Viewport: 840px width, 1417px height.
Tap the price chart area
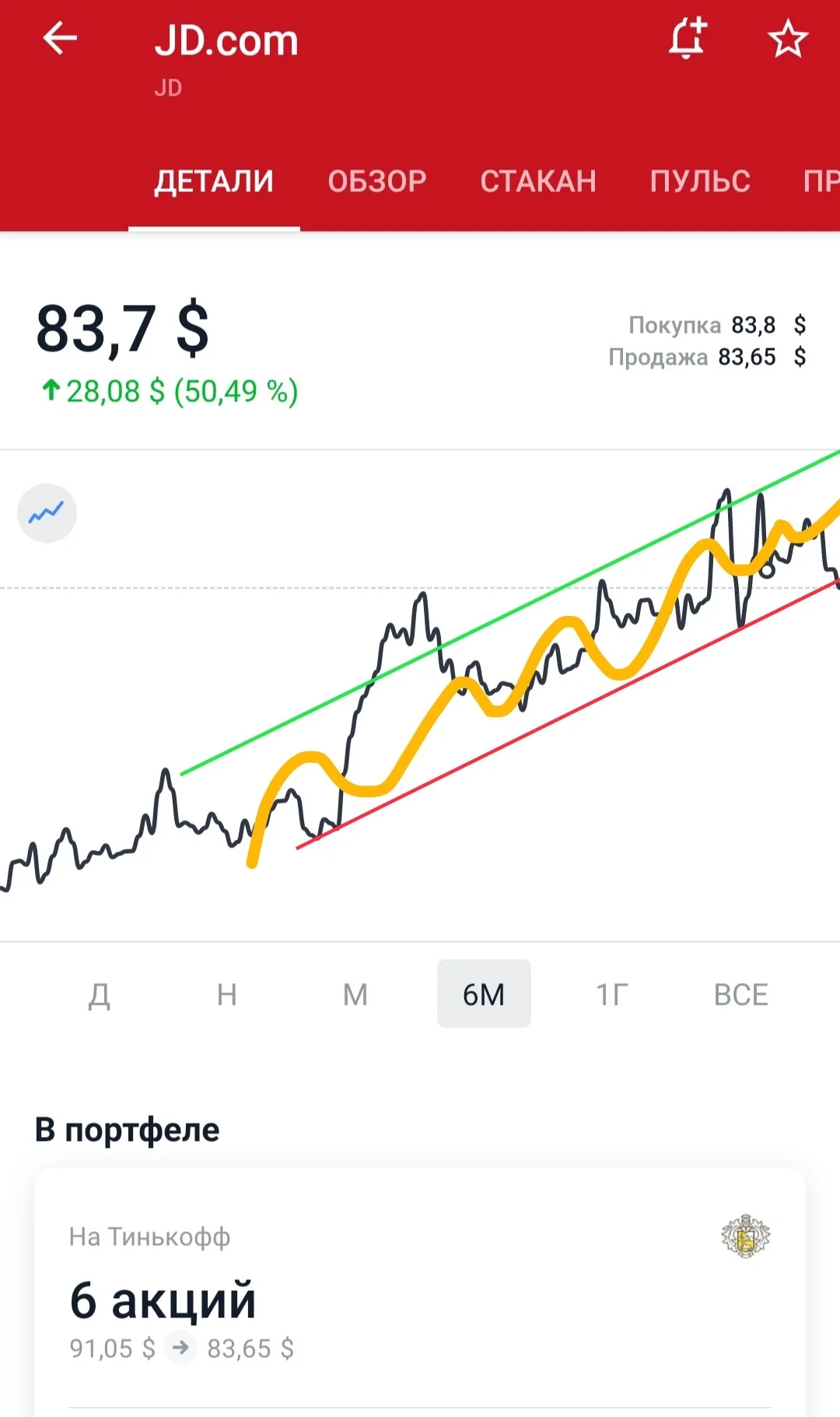coord(420,695)
